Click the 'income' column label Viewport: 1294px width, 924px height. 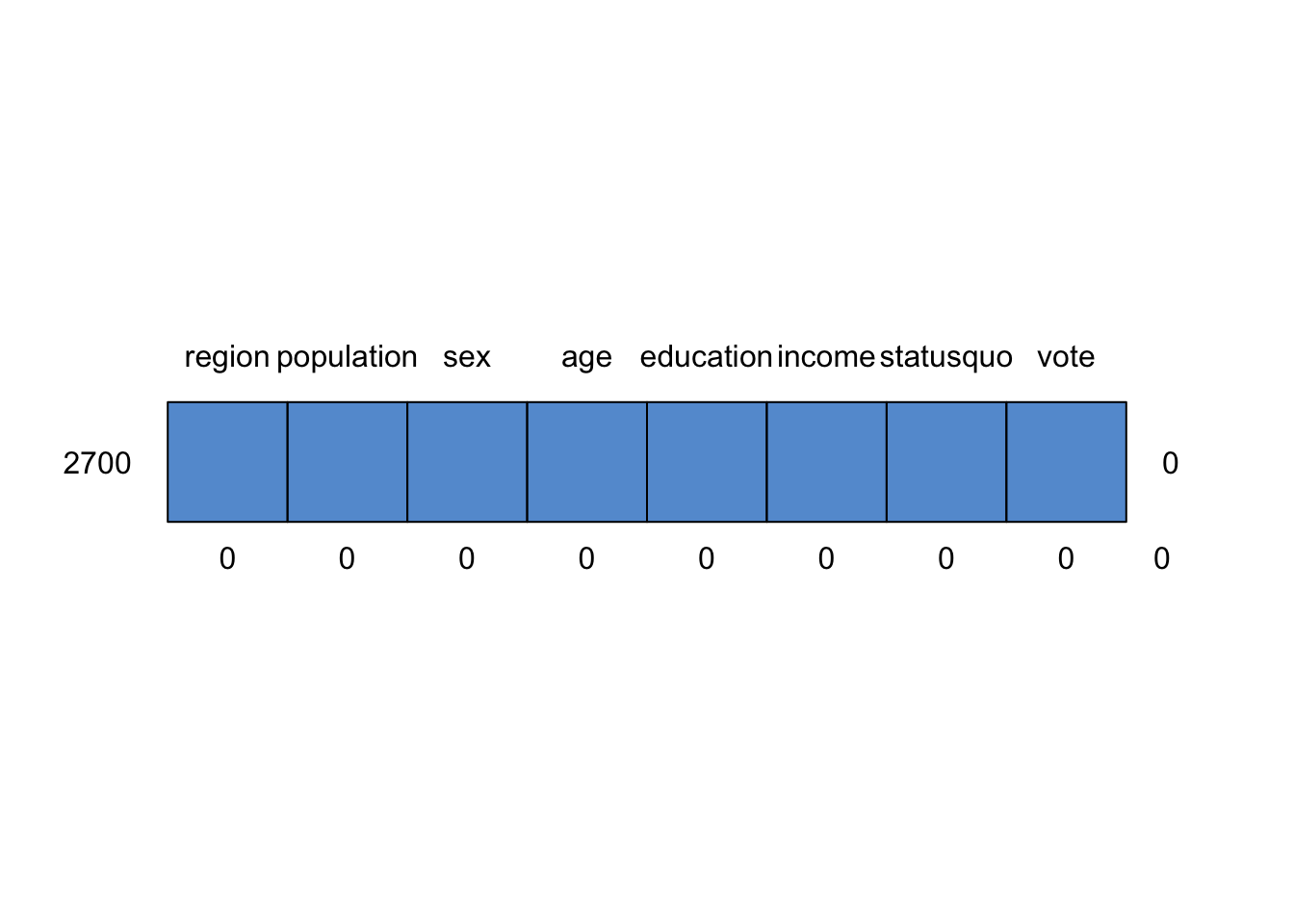(826, 357)
